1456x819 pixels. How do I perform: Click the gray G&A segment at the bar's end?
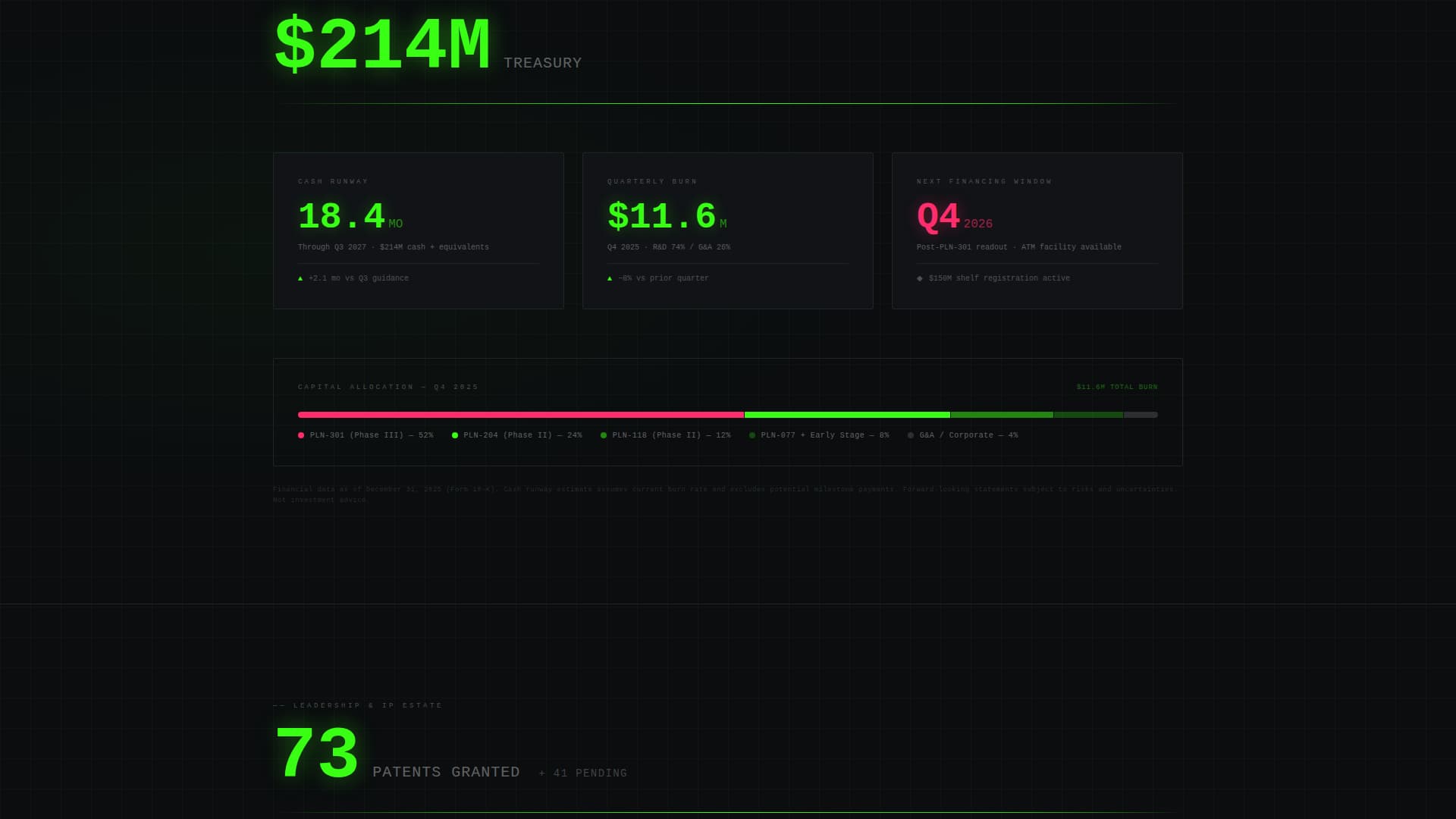point(1141,415)
